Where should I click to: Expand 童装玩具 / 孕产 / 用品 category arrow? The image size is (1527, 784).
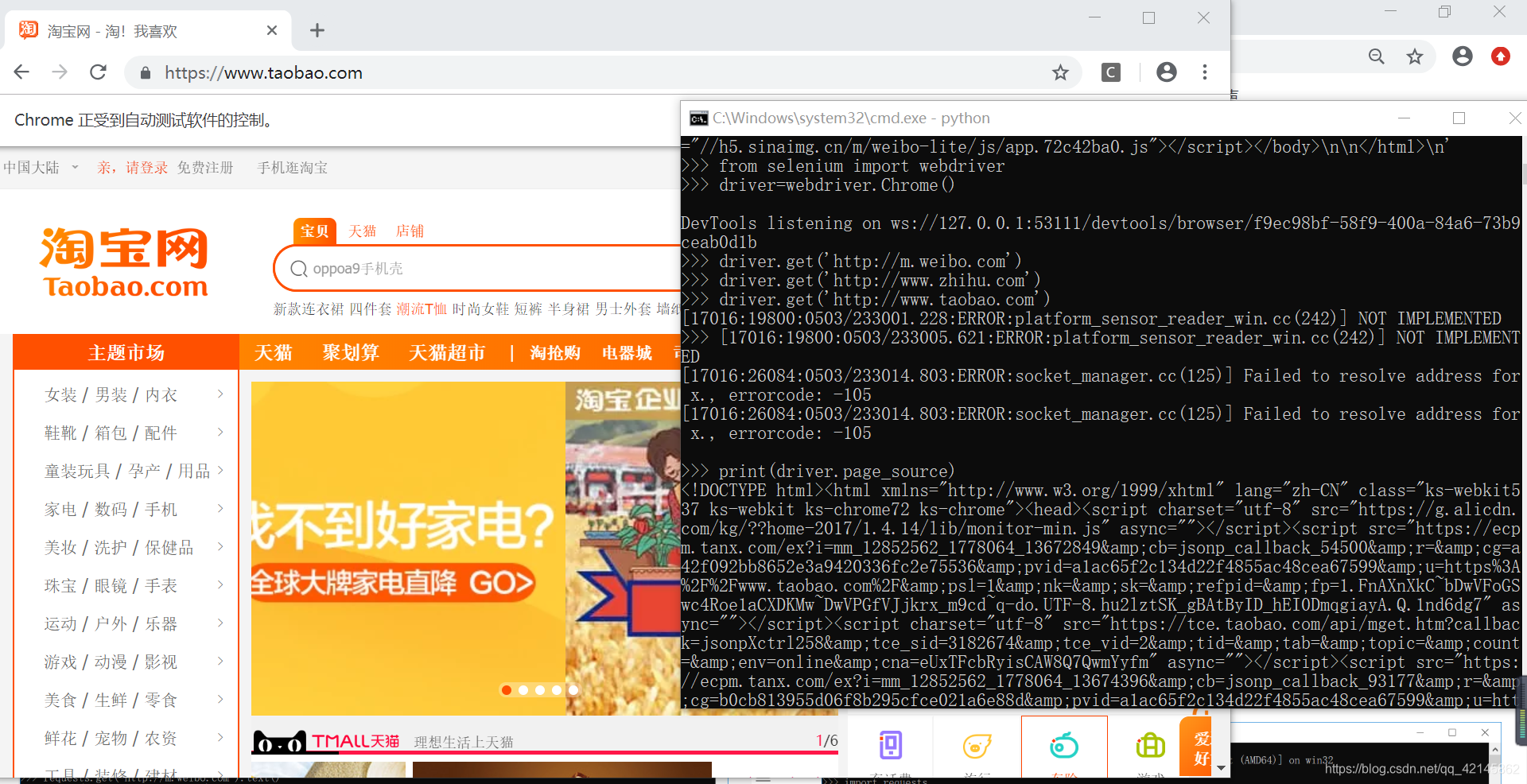[220, 470]
